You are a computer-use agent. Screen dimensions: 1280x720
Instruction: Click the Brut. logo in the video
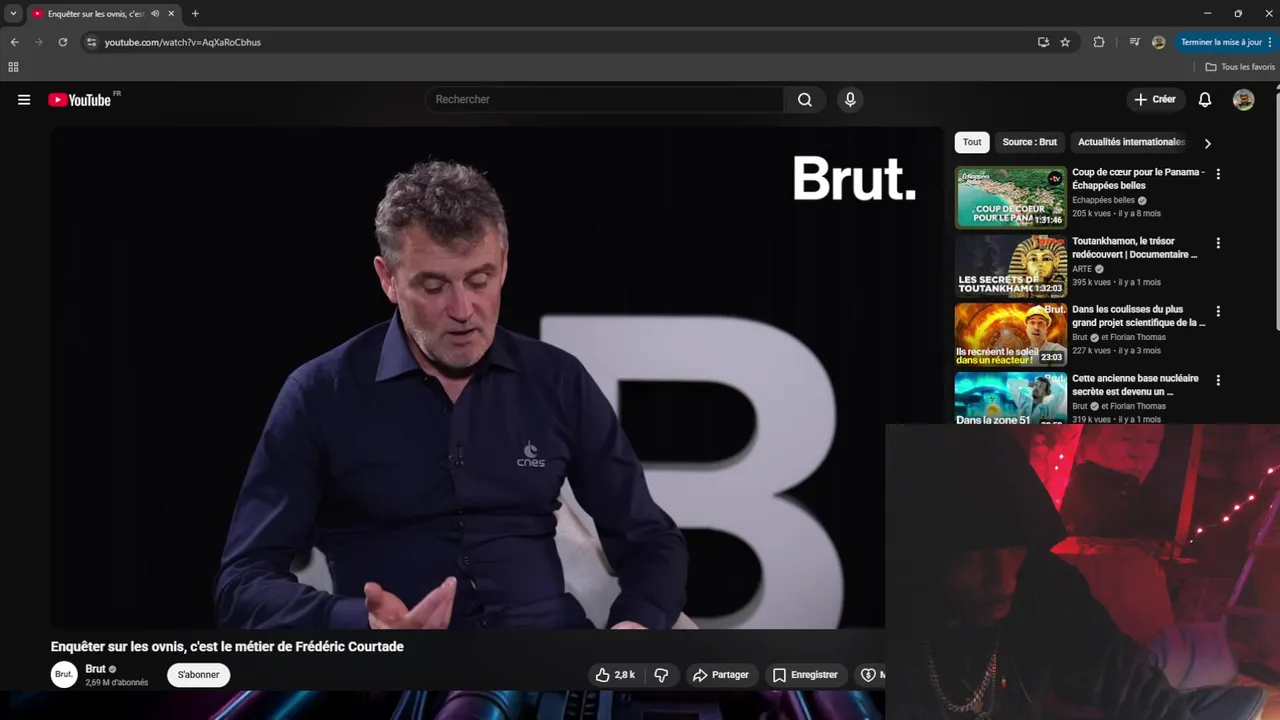pos(854,178)
